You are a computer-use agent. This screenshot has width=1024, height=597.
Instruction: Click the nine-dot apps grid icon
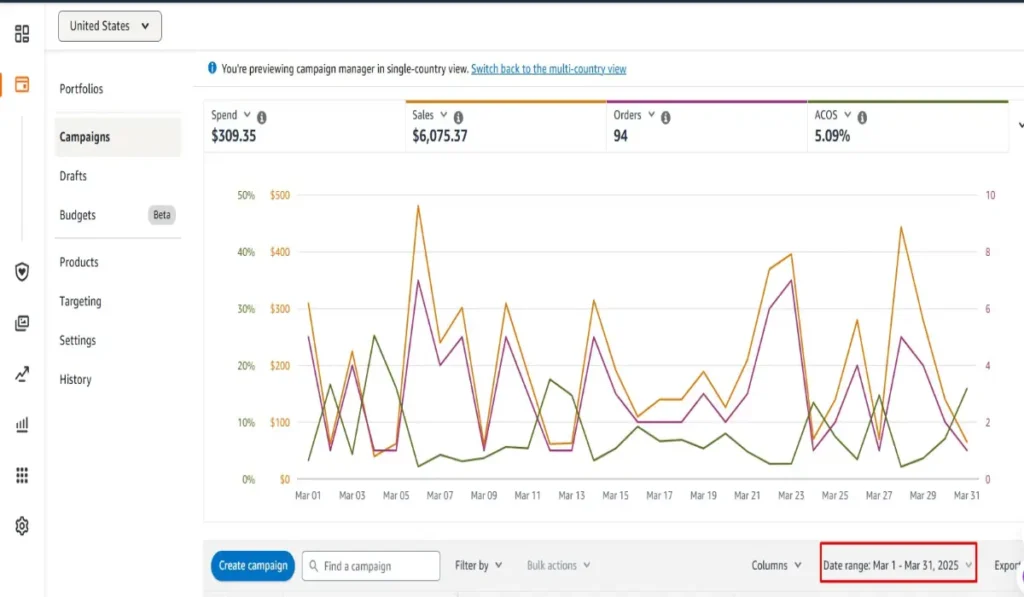point(22,475)
